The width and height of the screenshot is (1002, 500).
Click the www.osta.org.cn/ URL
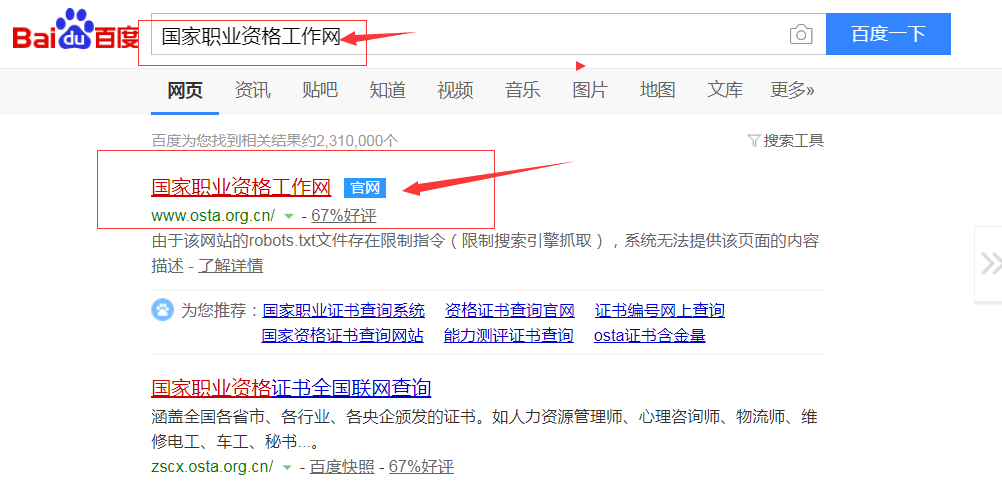[x=213, y=215]
